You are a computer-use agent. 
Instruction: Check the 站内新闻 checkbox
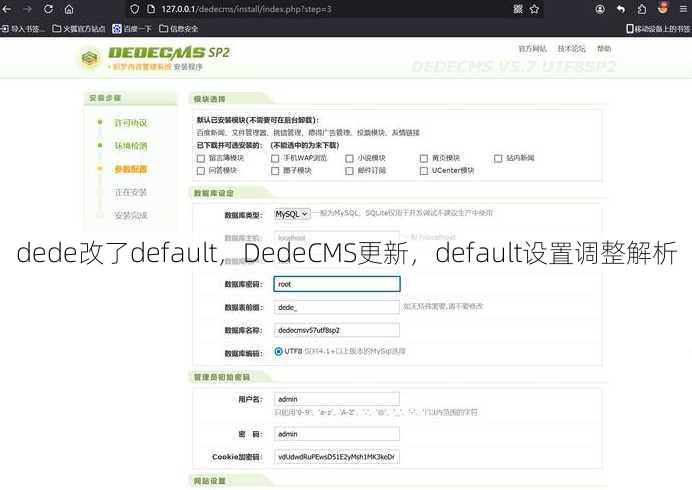pos(498,158)
